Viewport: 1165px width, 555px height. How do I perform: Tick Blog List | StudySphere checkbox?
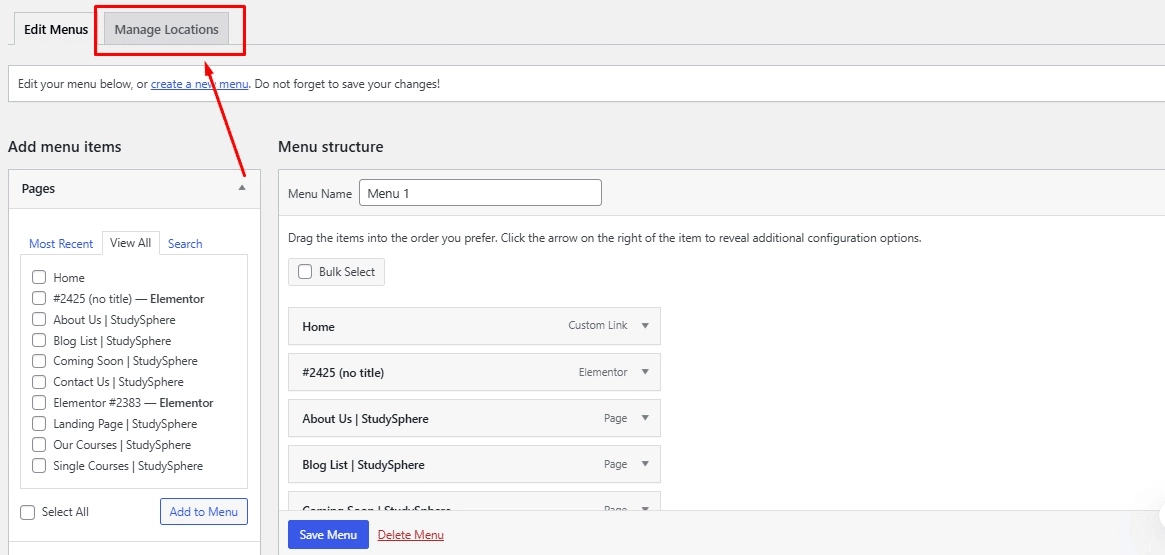[39, 340]
